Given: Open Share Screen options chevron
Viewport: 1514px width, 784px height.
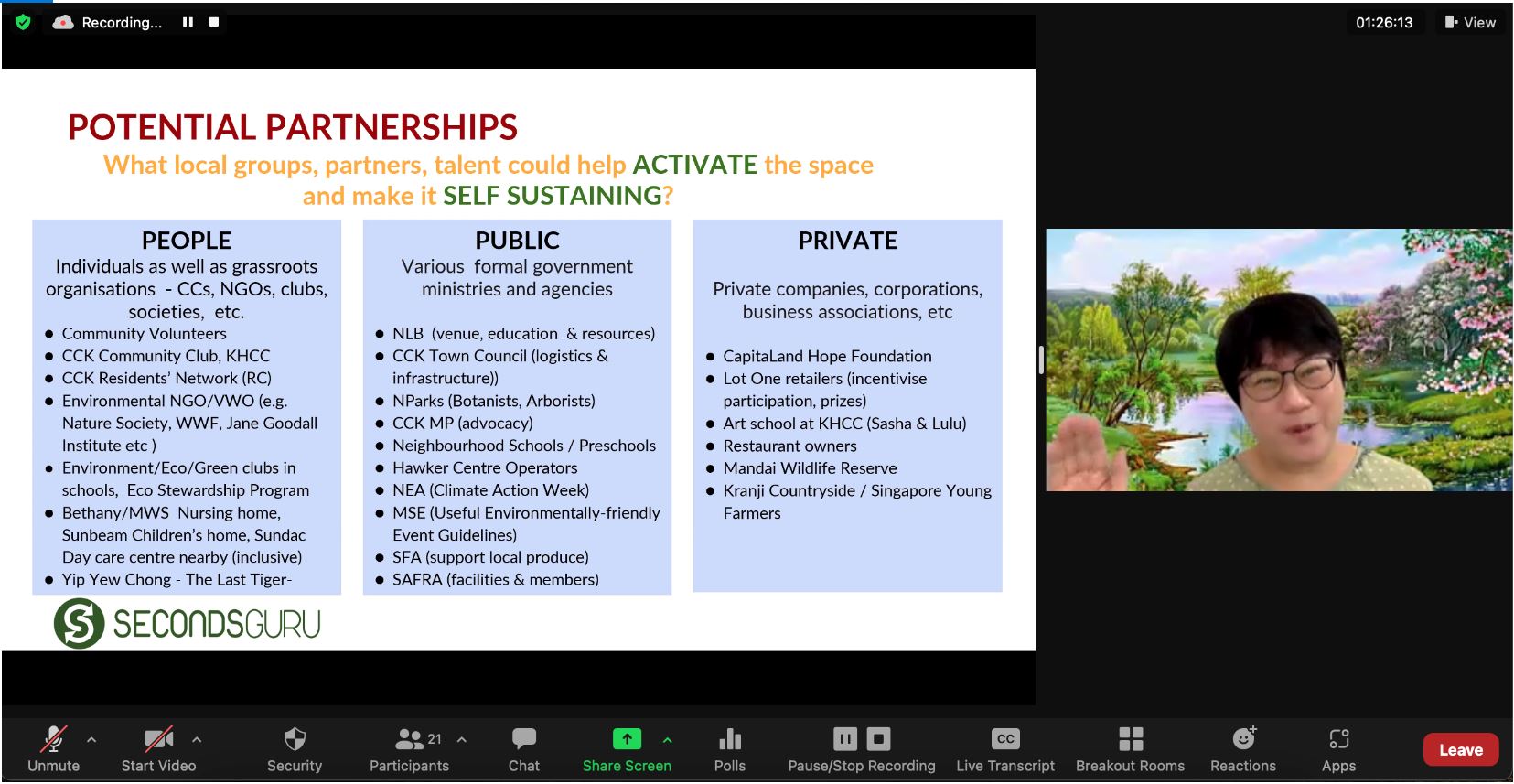Looking at the screenshot, I should pos(668,739).
